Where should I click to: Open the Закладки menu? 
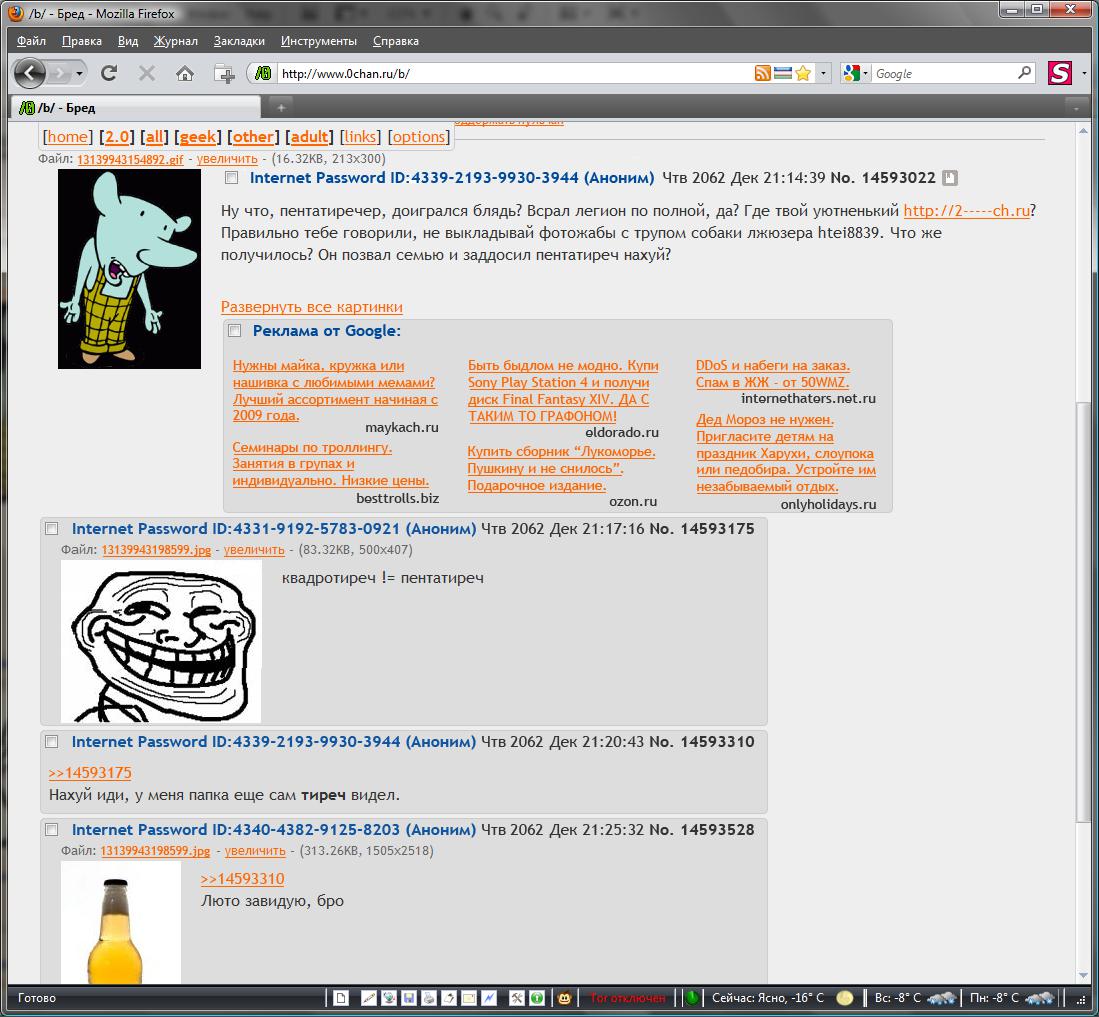(239, 41)
